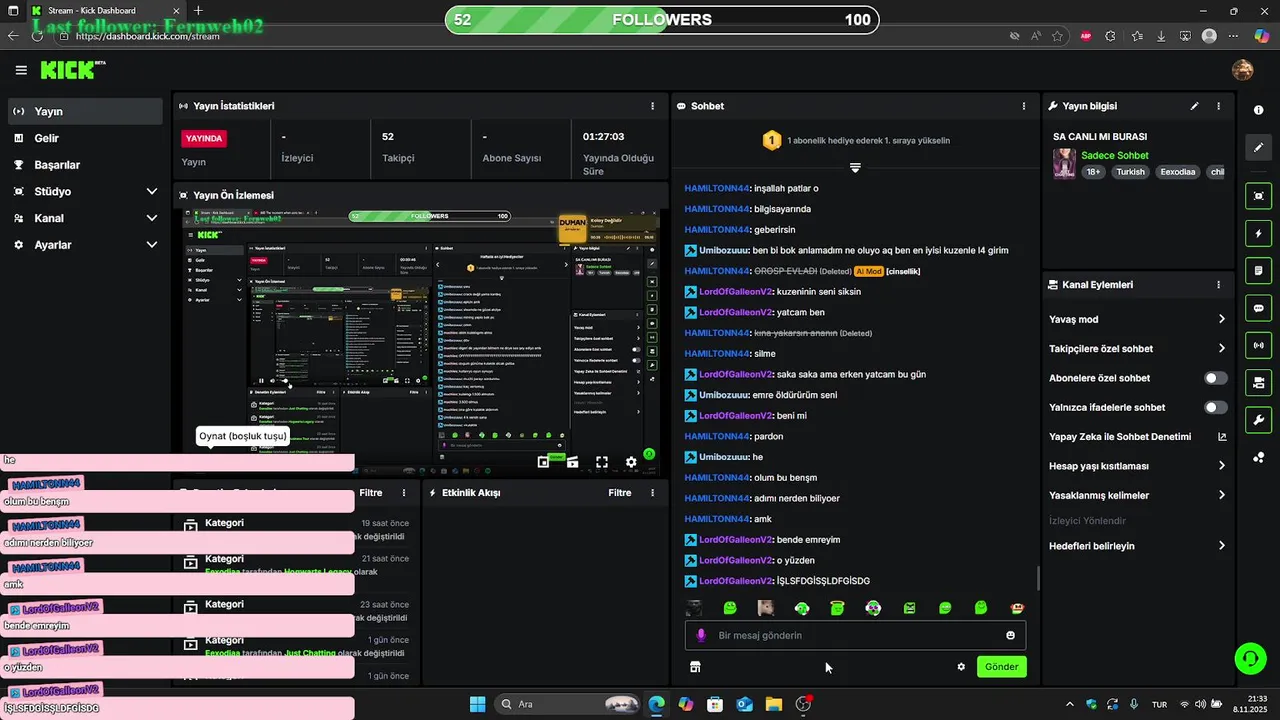Open the emoji picker in chat input
This screenshot has width=1280, height=720.
[x=1010, y=635]
